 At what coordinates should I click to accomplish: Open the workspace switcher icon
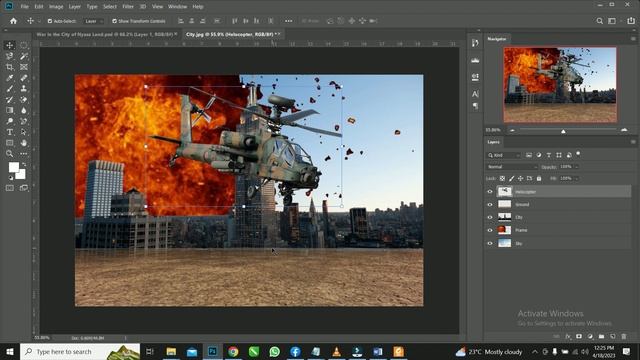tap(612, 21)
